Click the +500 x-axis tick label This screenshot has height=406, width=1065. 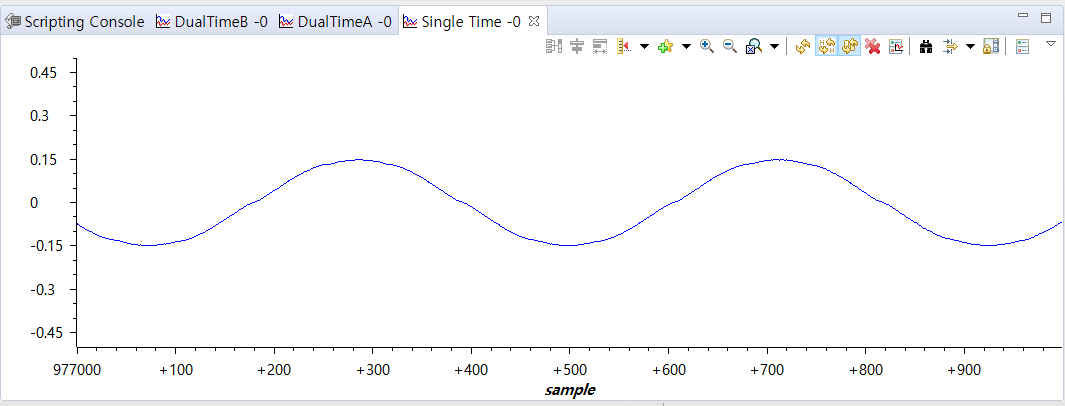pos(570,370)
